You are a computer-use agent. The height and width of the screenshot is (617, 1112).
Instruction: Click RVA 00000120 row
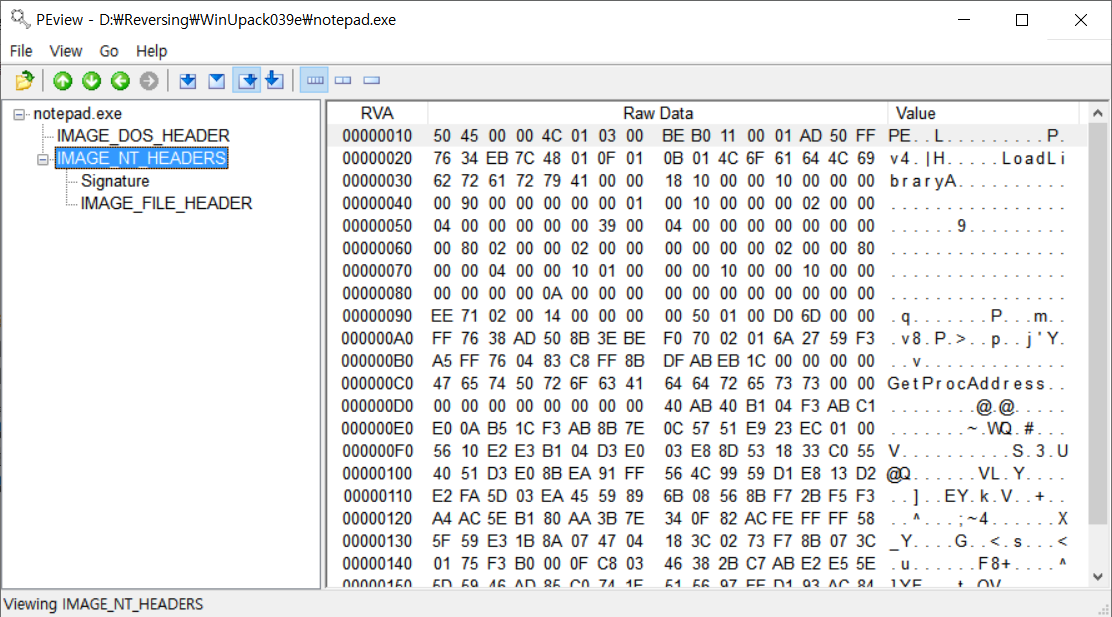pos(706,518)
